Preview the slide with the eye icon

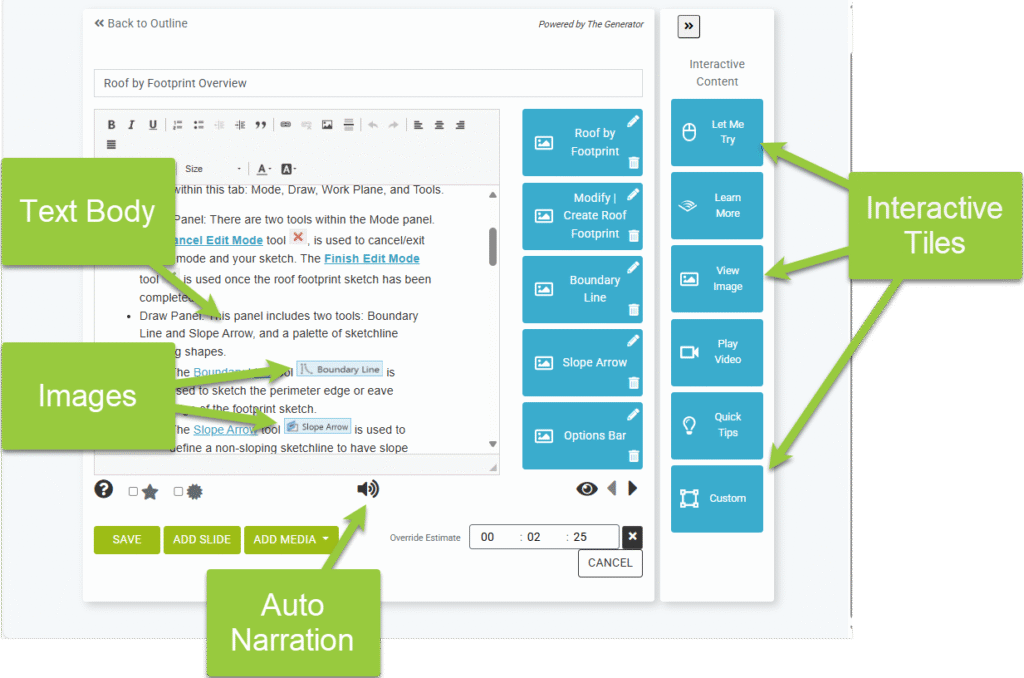[587, 488]
